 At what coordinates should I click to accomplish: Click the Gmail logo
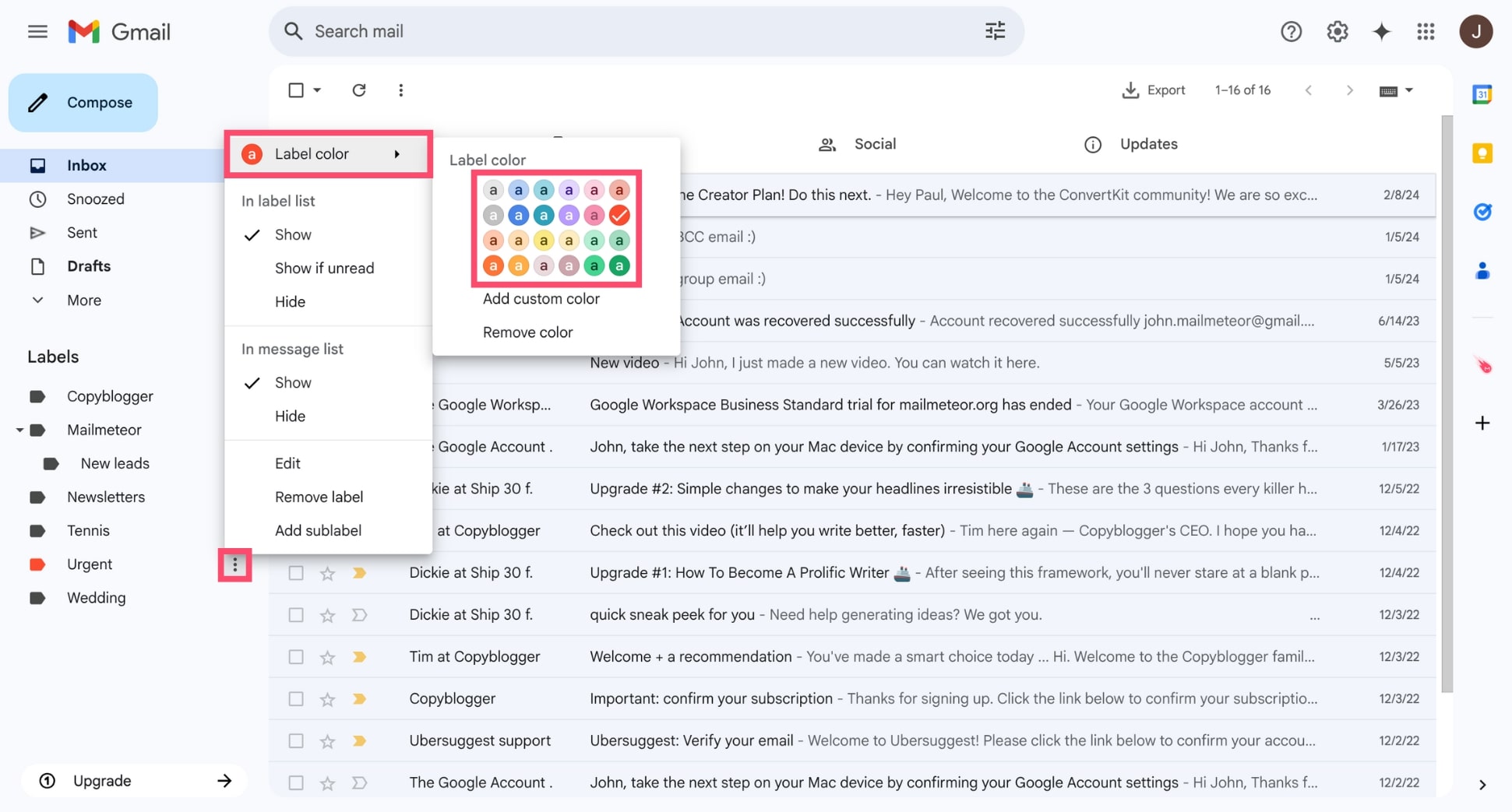coord(119,32)
